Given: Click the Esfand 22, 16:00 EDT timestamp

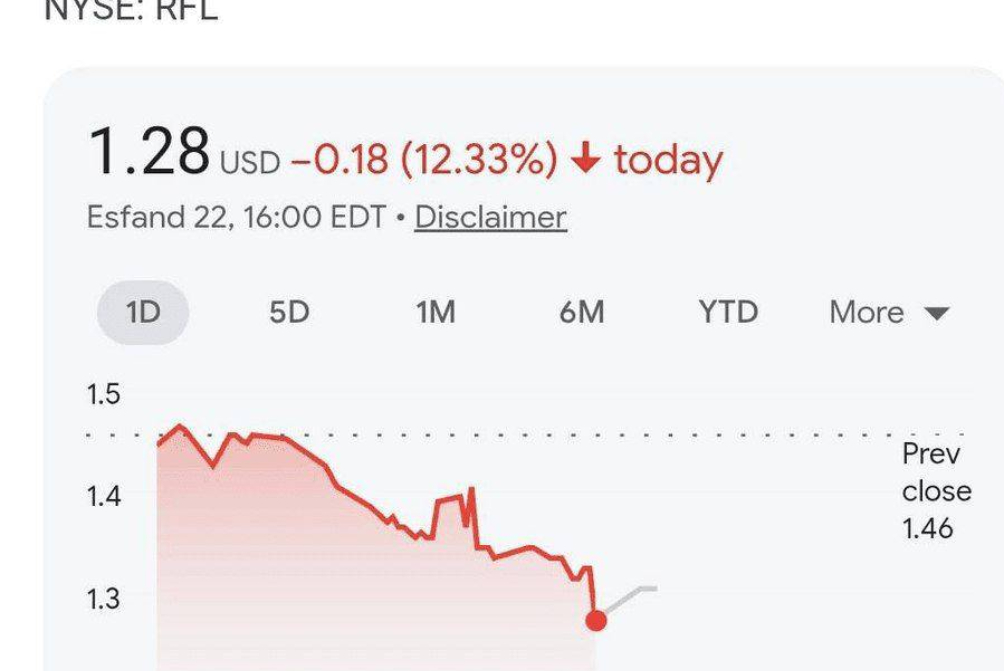Looking at the screenshot, I should pyautogui.click(x=236, y=217).
